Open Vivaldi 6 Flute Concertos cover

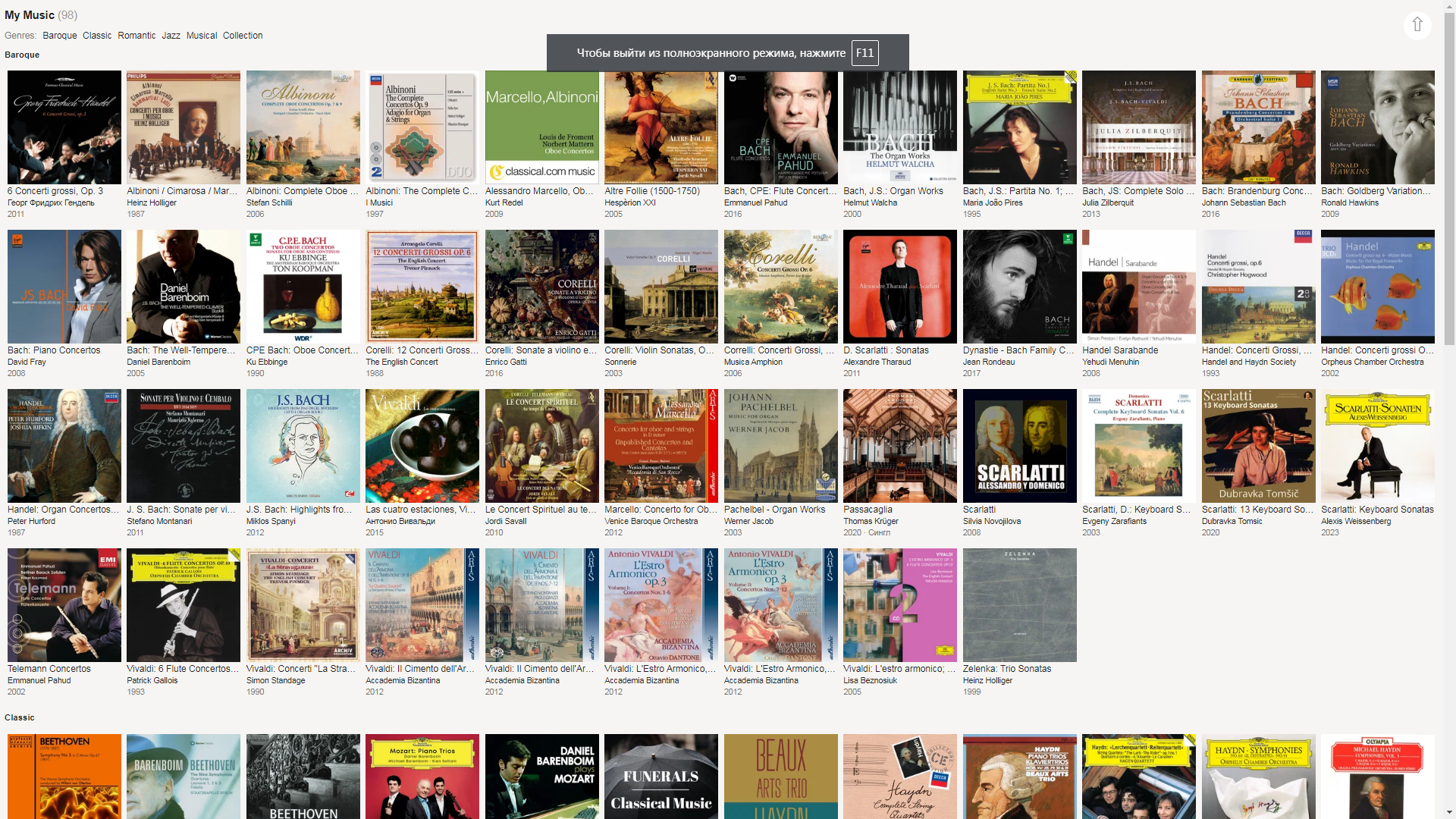pos(184,605)
